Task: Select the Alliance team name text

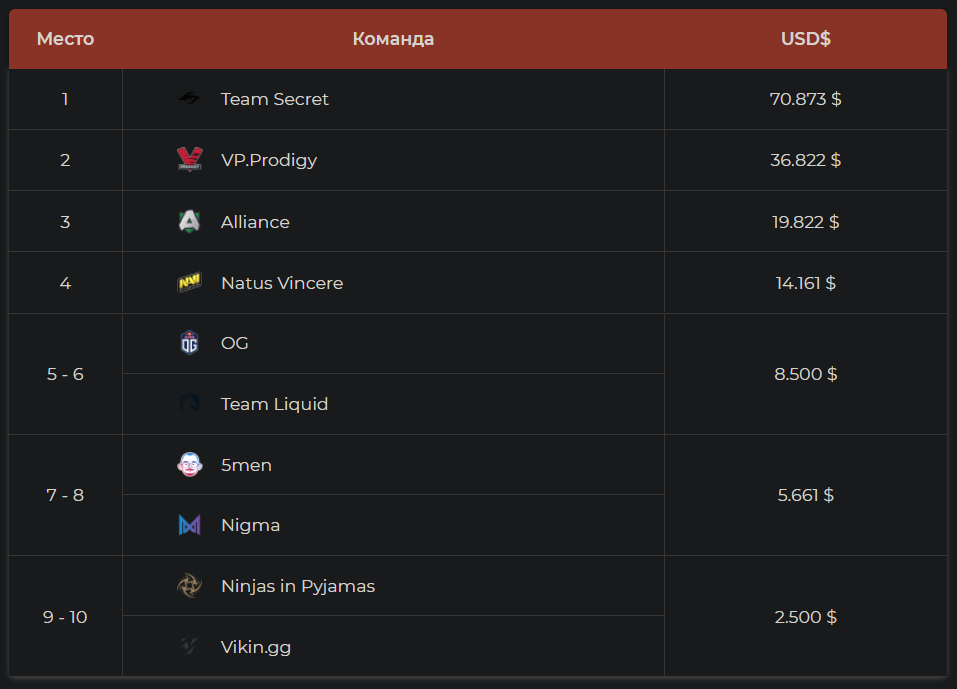Action: pyautogui.click(x=255, y=222)
